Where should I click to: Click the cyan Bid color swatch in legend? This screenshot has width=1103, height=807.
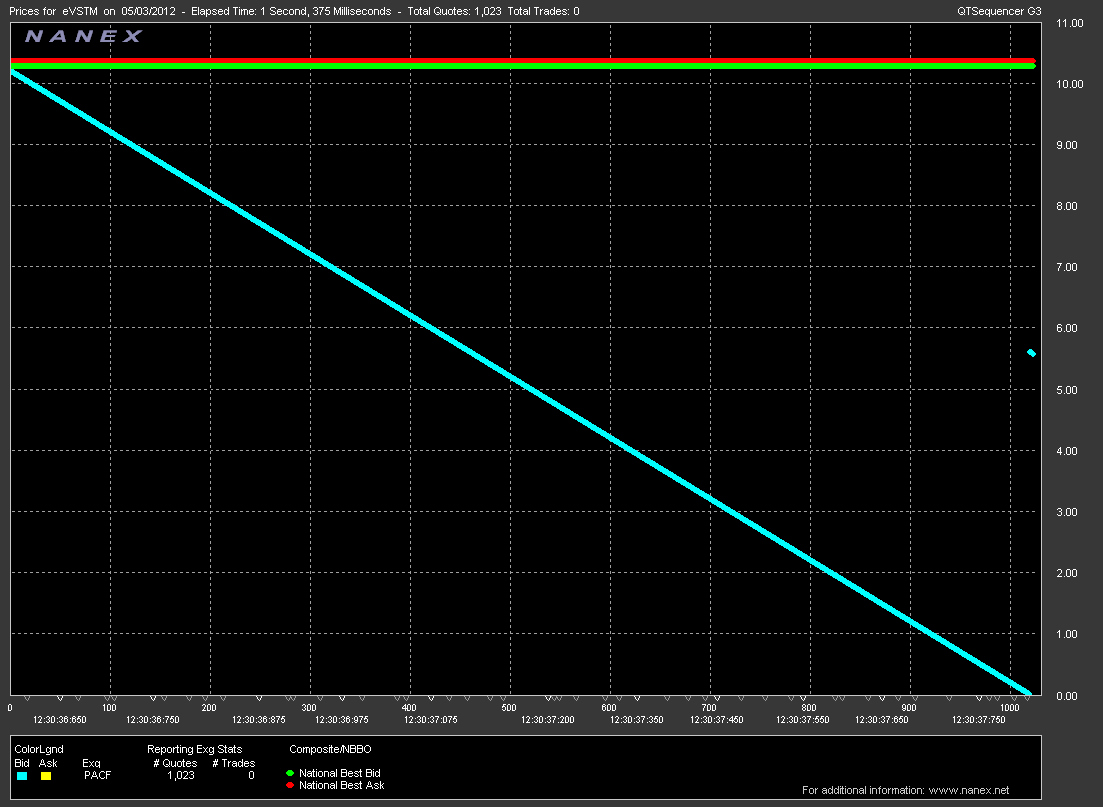(22, 776)
